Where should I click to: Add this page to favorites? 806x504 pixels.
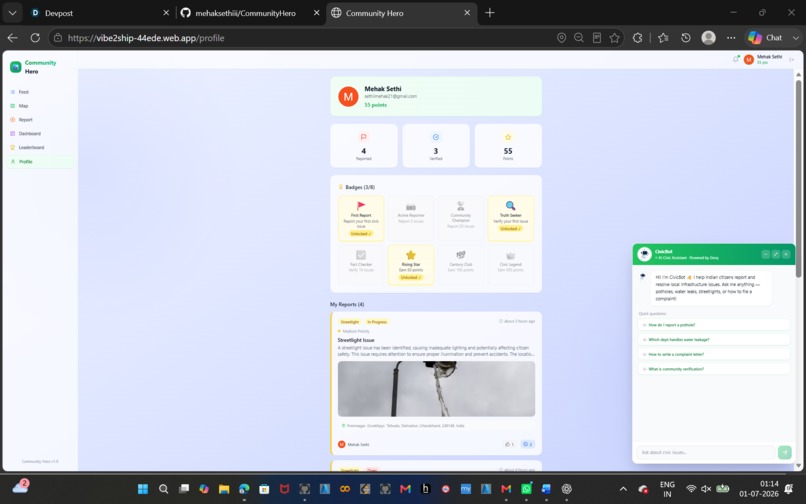click(x=614, y=38)
